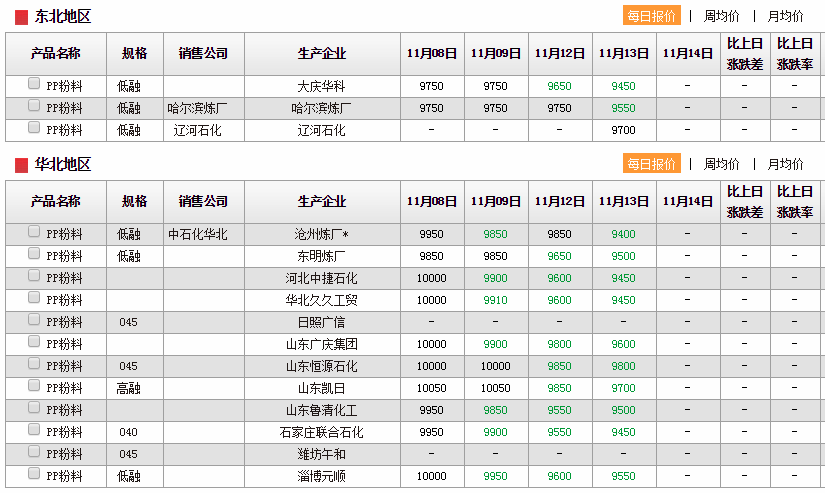Tick the 山东凯日 row checkbox

(x=34, y=386)
